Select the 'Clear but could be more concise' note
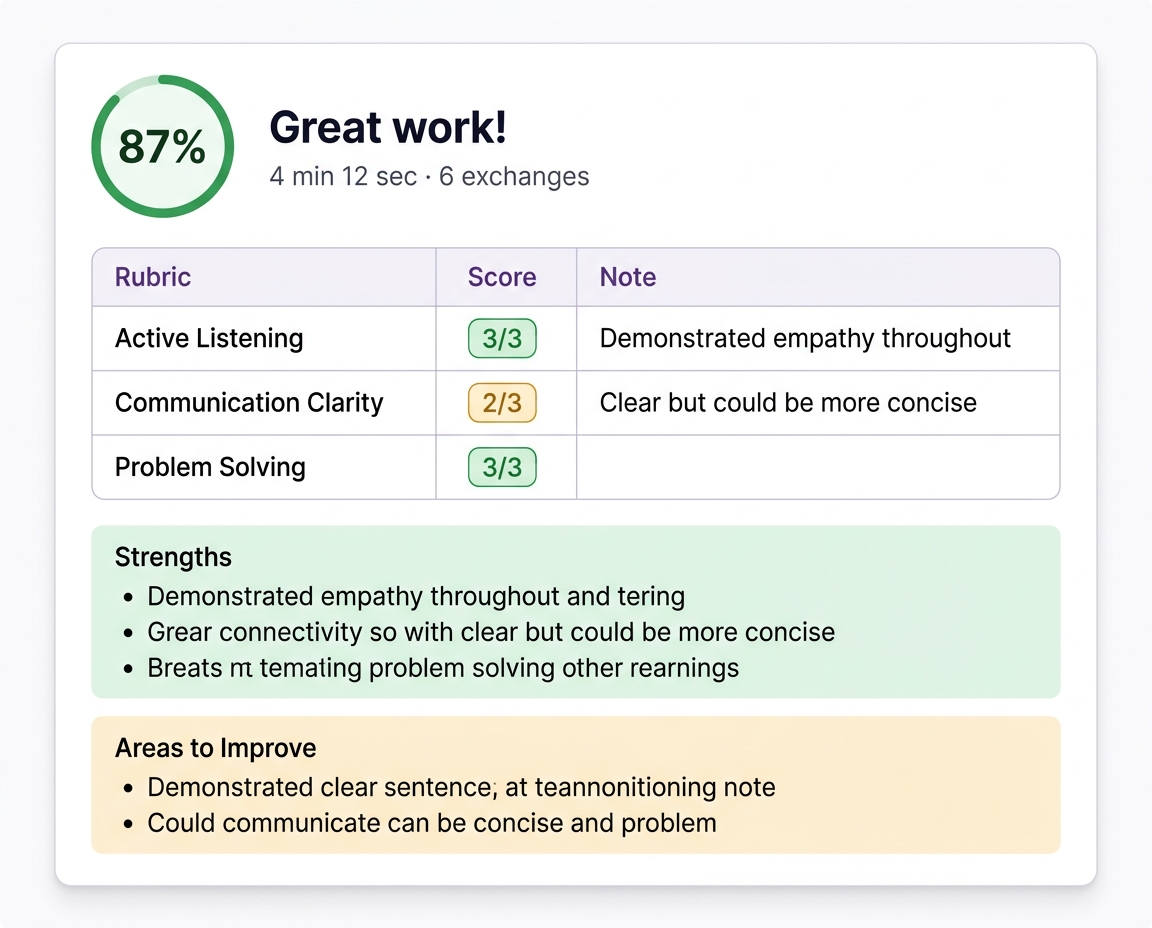The image size is (1152, 928). coord(788,403)
